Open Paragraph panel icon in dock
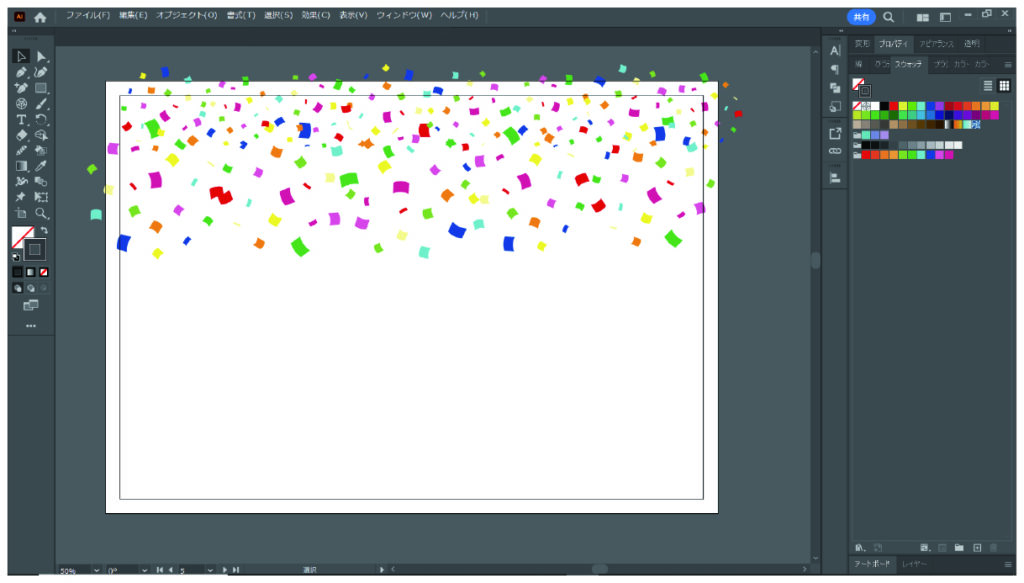 [835, 69]
